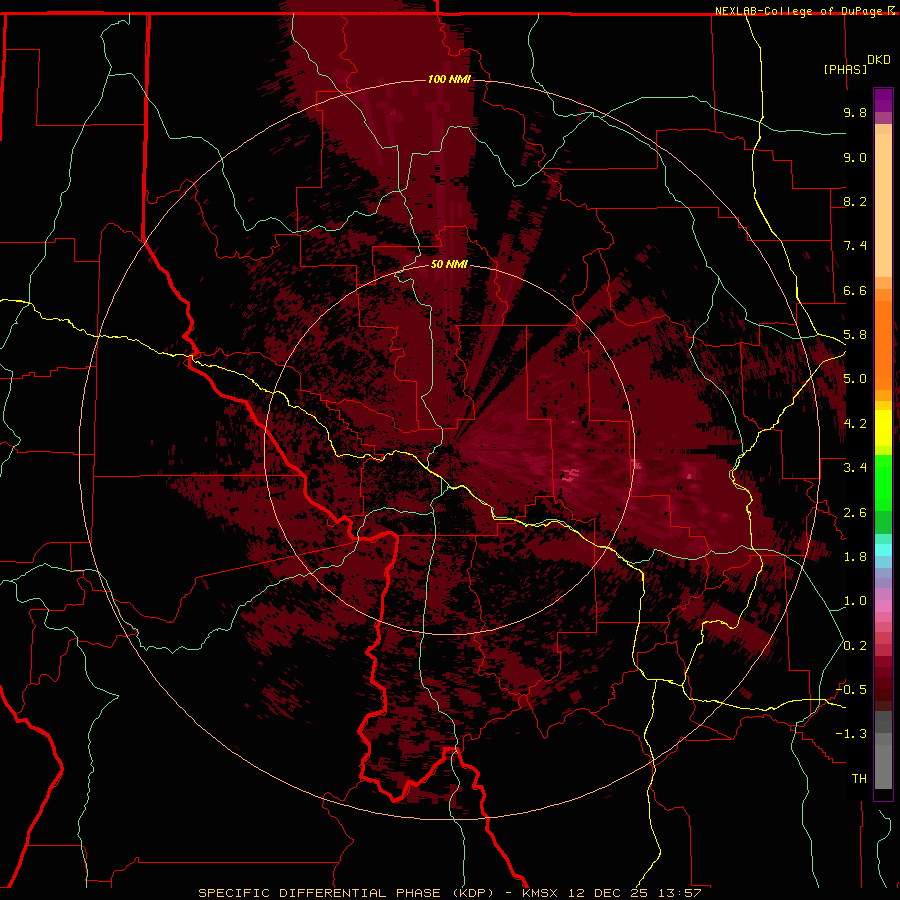Click the cyan segment of the color bar
Image resolution: width=900 pixels, height=900 pixels.
click(883, 549)
